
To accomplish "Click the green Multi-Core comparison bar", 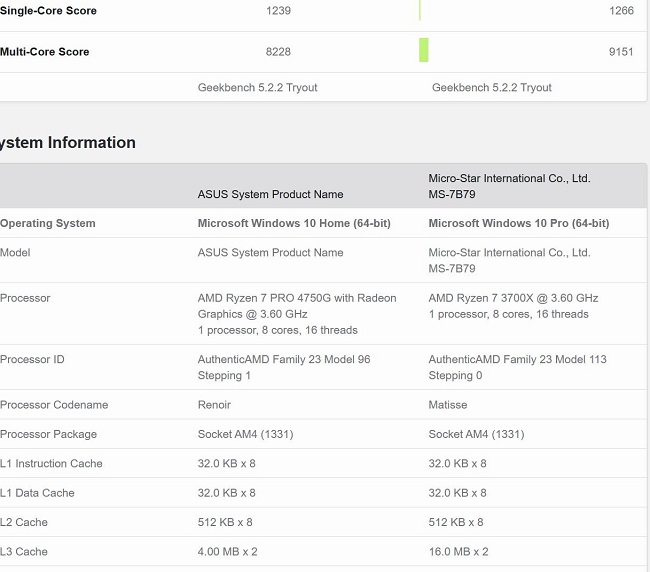I will 424,50.
